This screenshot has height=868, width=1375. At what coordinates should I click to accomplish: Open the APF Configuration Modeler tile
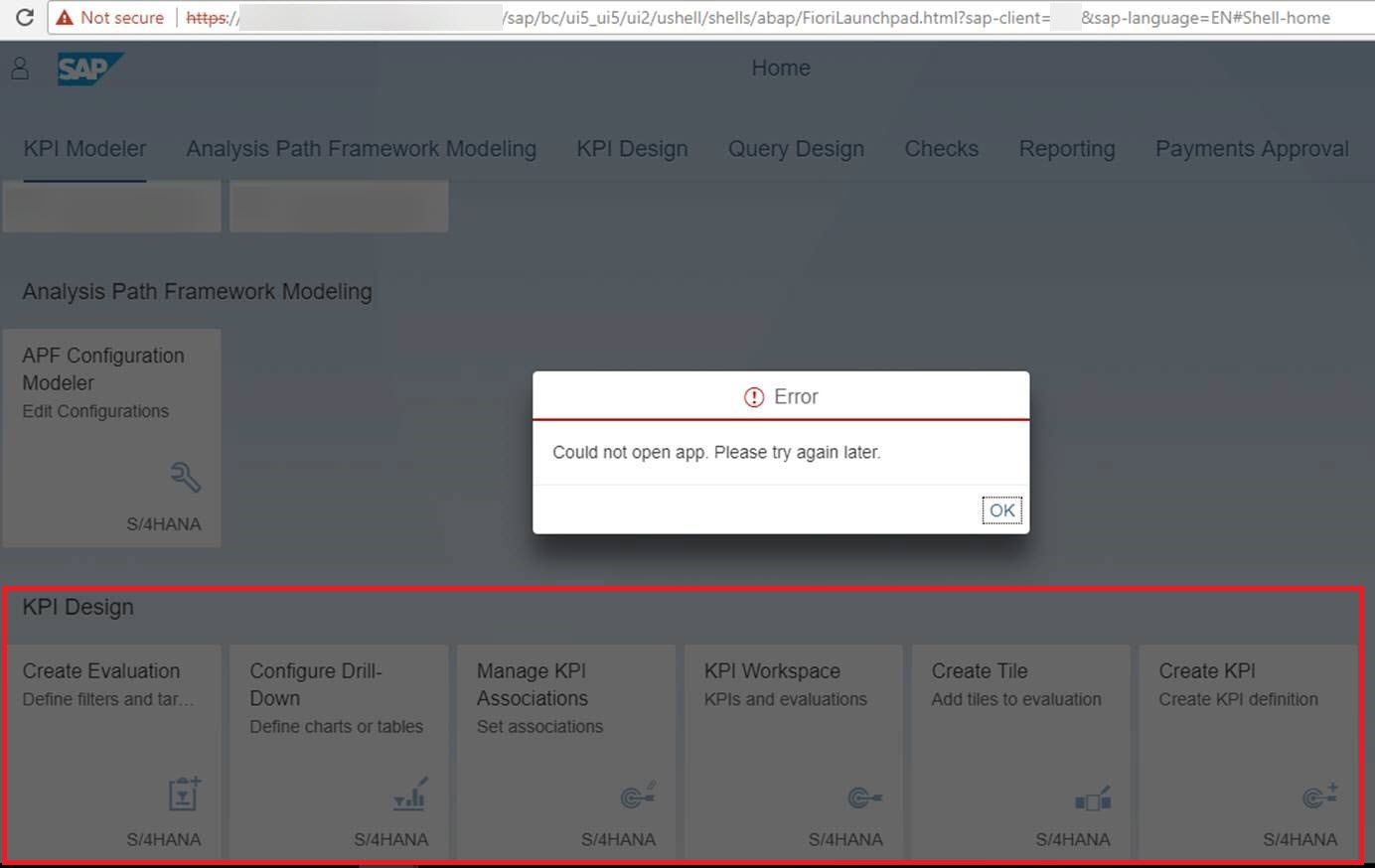[111, 438]
